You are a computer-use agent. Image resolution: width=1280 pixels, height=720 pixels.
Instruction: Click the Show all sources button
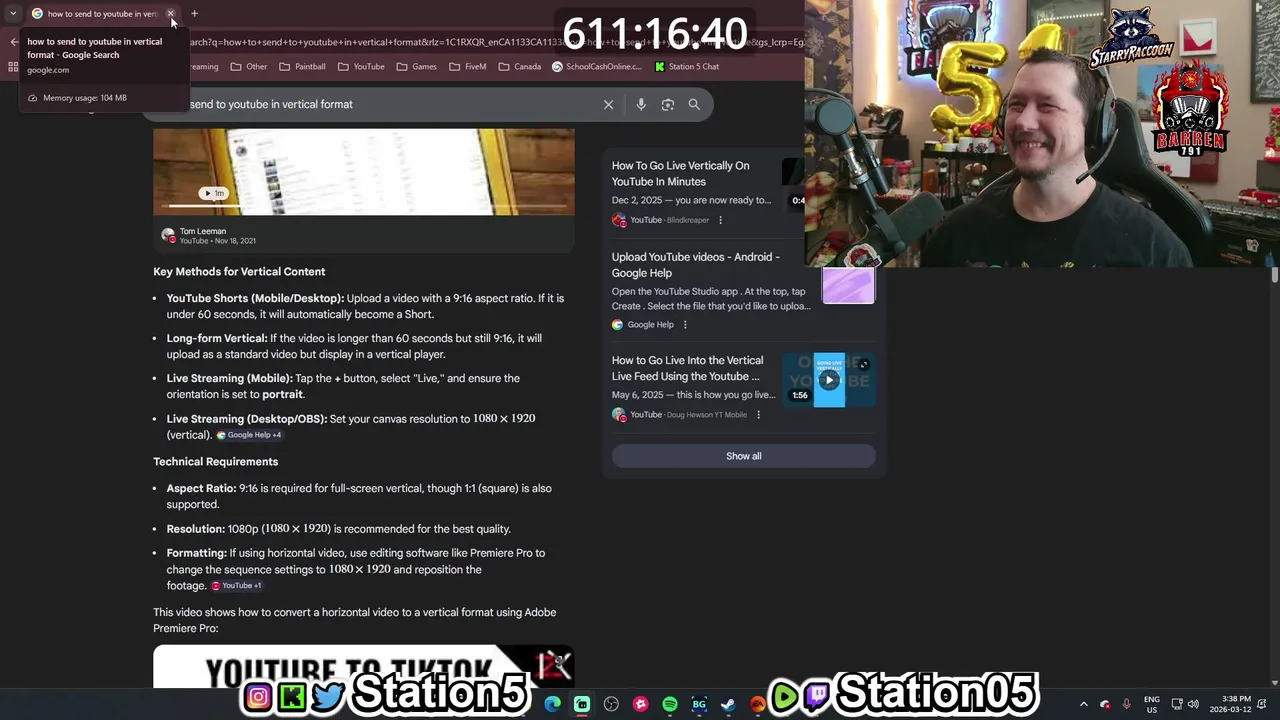coord(743,456)
